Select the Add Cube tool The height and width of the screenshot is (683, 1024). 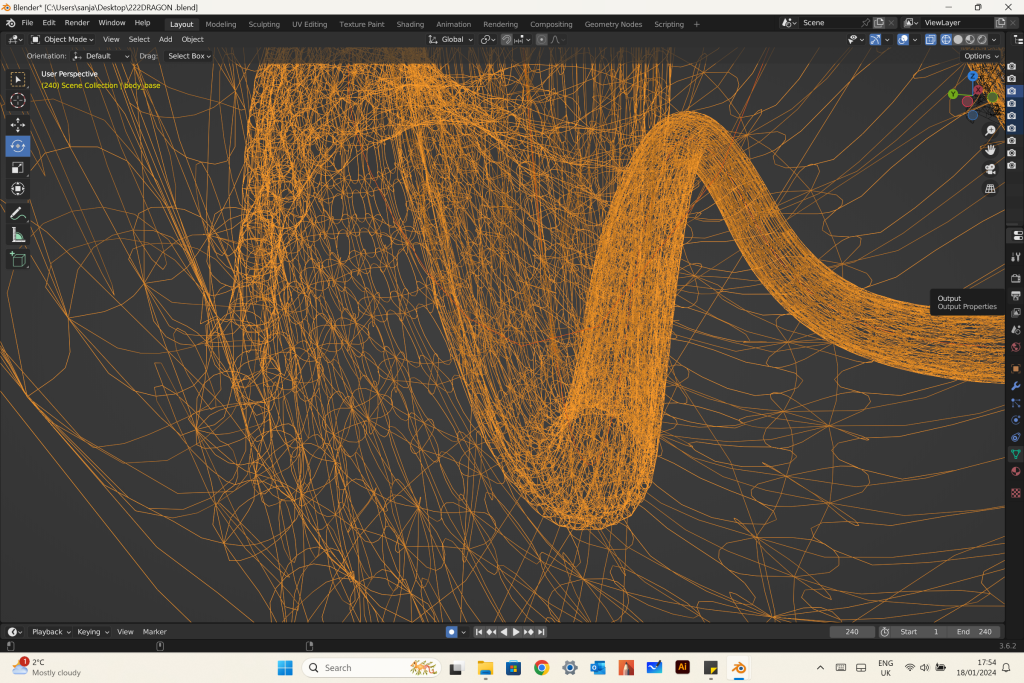click(x=18, y=259)
